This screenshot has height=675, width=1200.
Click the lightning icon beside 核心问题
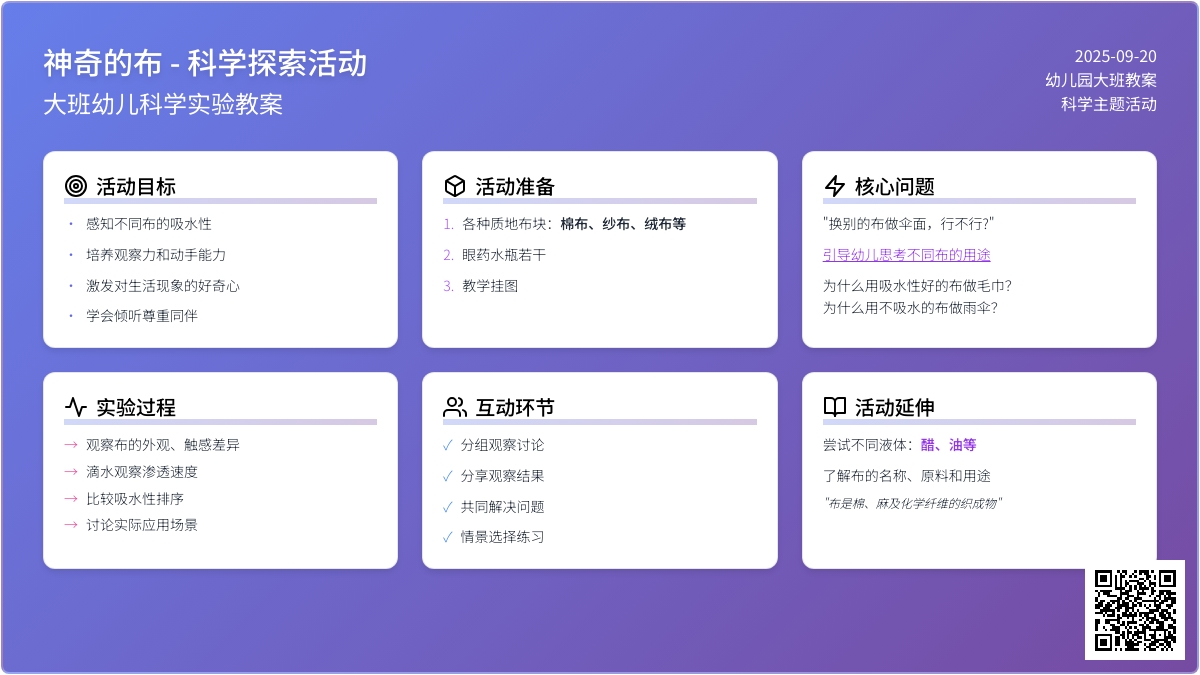click(835, 186)
